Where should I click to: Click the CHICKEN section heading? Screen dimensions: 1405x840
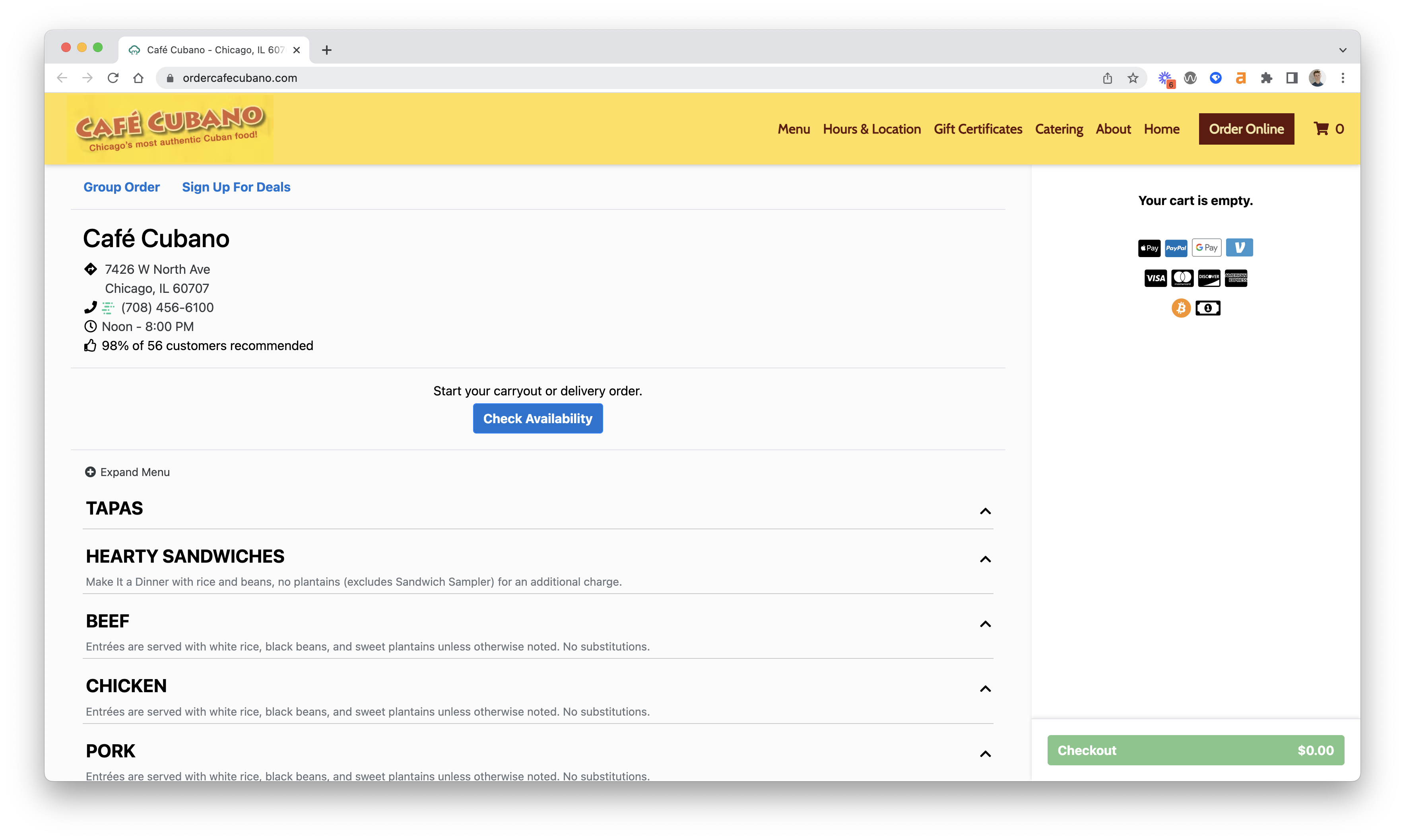tap(126, 686)
